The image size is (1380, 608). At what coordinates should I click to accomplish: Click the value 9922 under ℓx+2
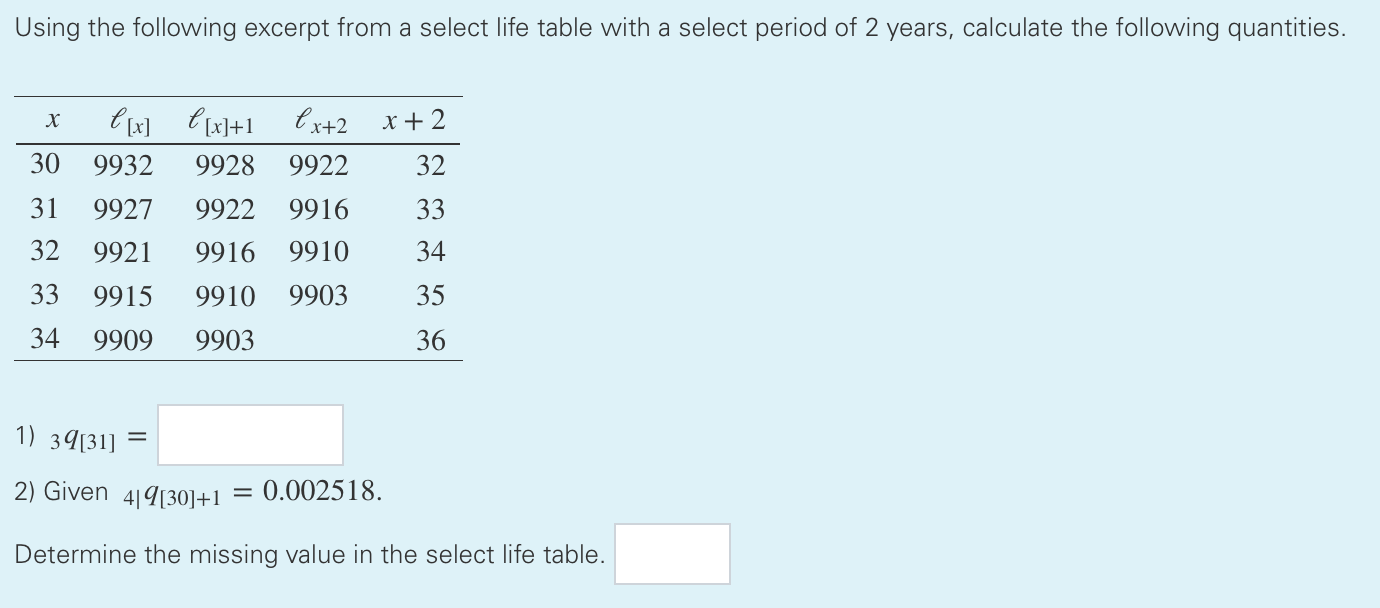318,165
